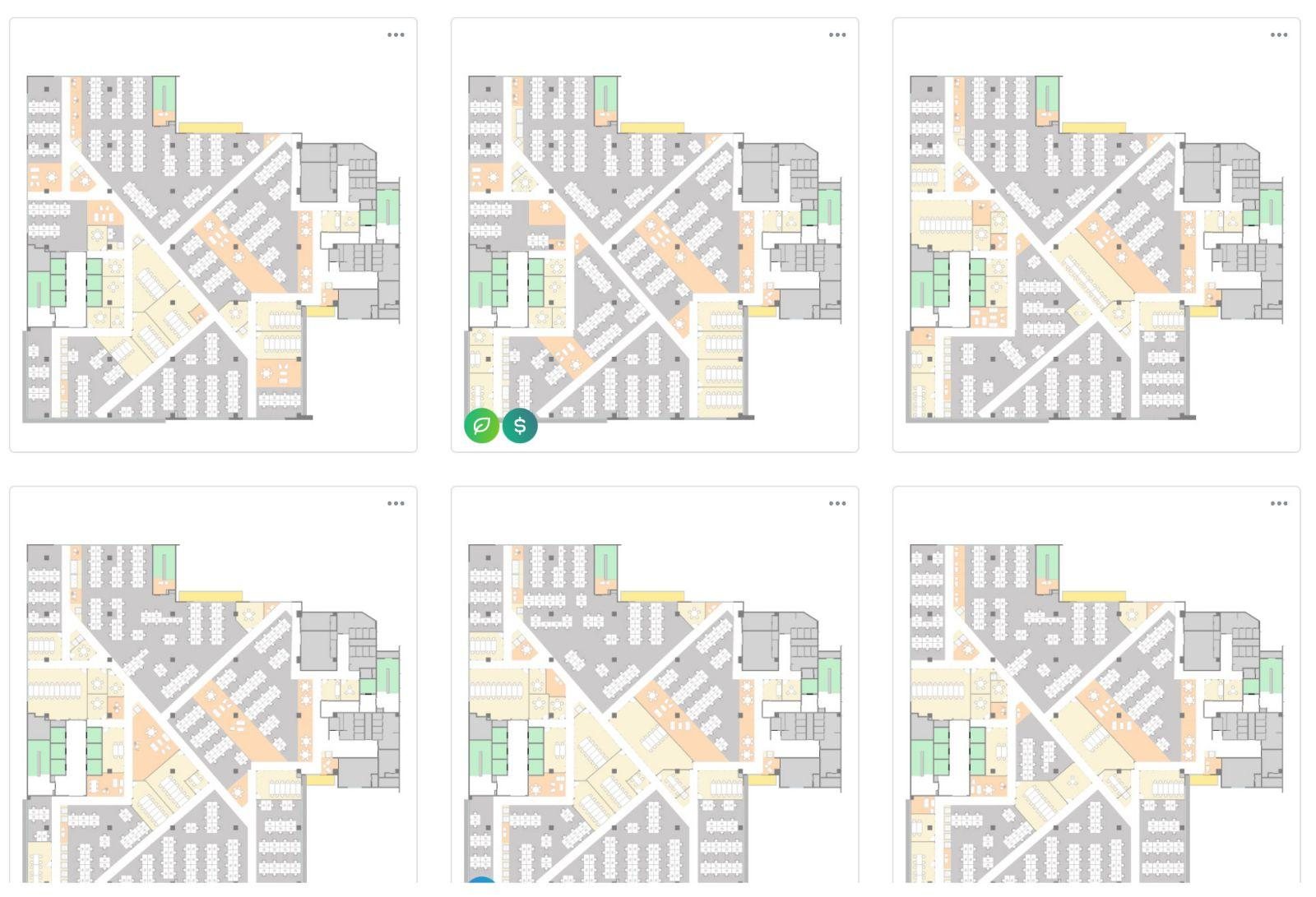1316x897 pixels.
Task: Select the bottom-middle floor plan thumbnail
Action: 655,713
